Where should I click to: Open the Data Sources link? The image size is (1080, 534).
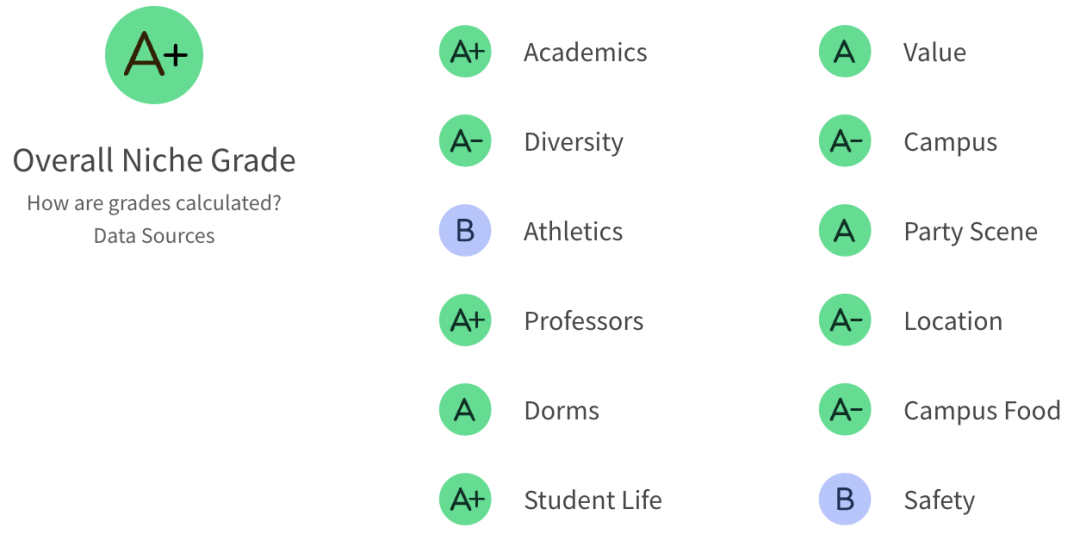(x=154, y=236)
